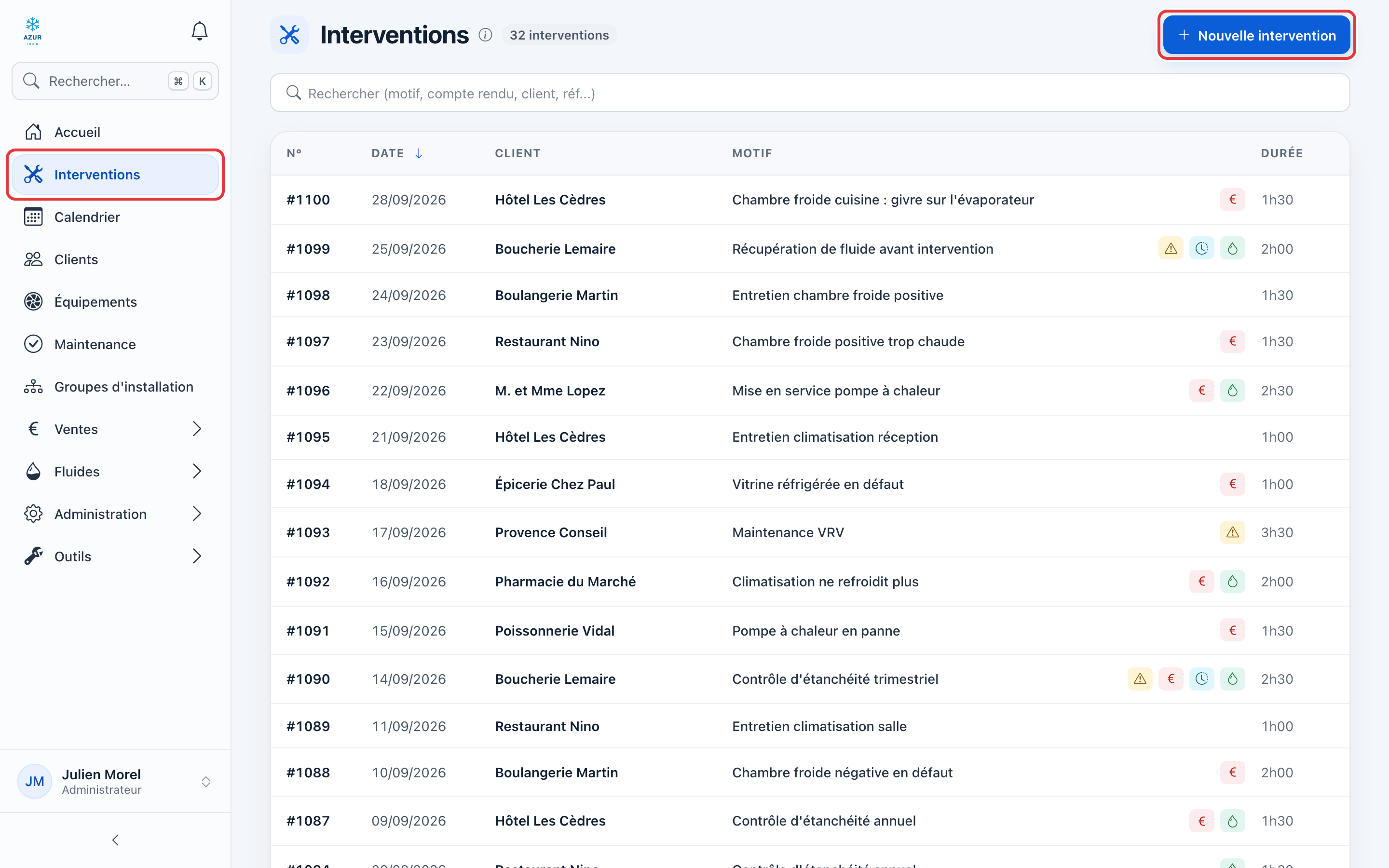1389x868 pixels.
Task: Click client Épicerie Chez Paul
Action: click(555, 484)
